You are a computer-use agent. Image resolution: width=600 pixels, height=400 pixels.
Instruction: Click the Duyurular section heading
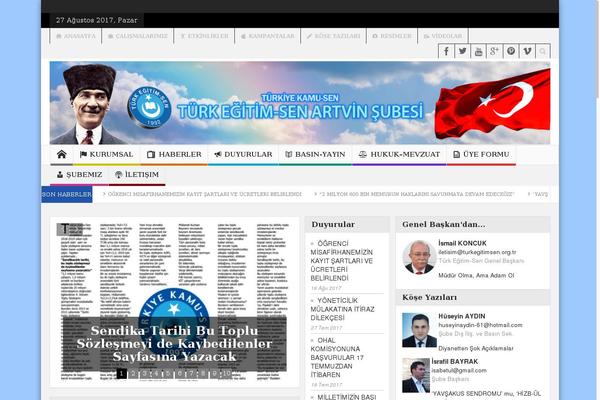333,224
